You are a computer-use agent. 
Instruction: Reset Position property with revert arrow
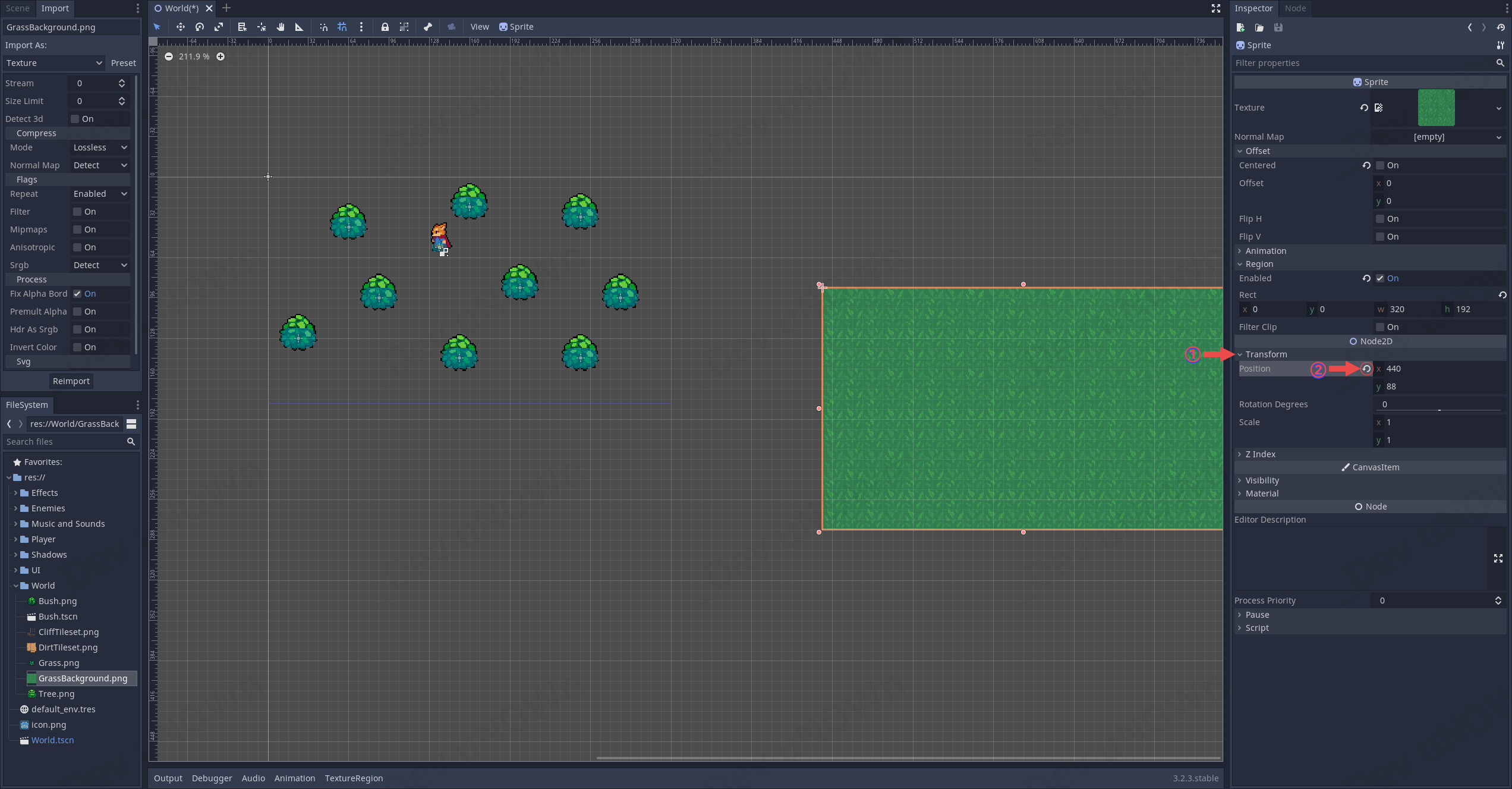tap(1366, 369)
